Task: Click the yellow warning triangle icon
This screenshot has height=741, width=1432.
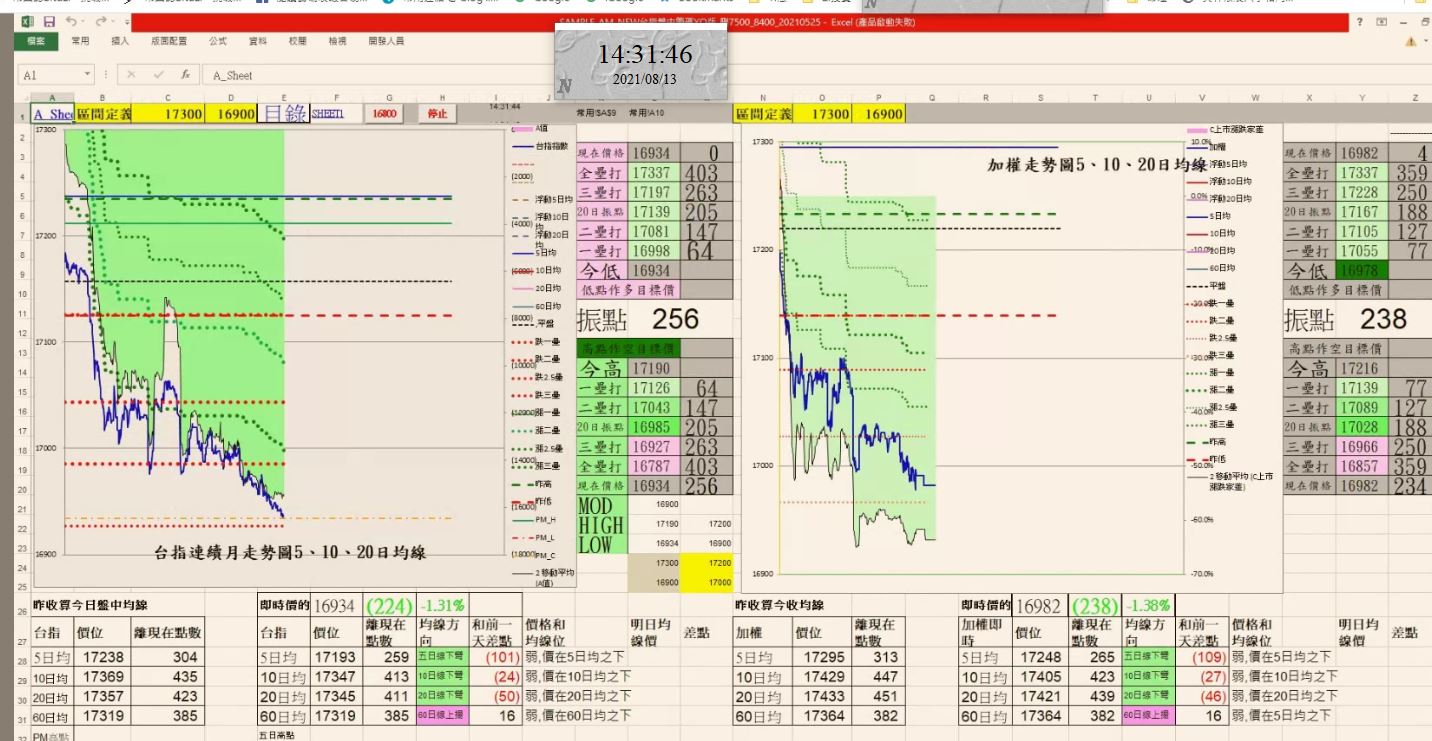Action: pyautogui.click(x=1411, y=41)
